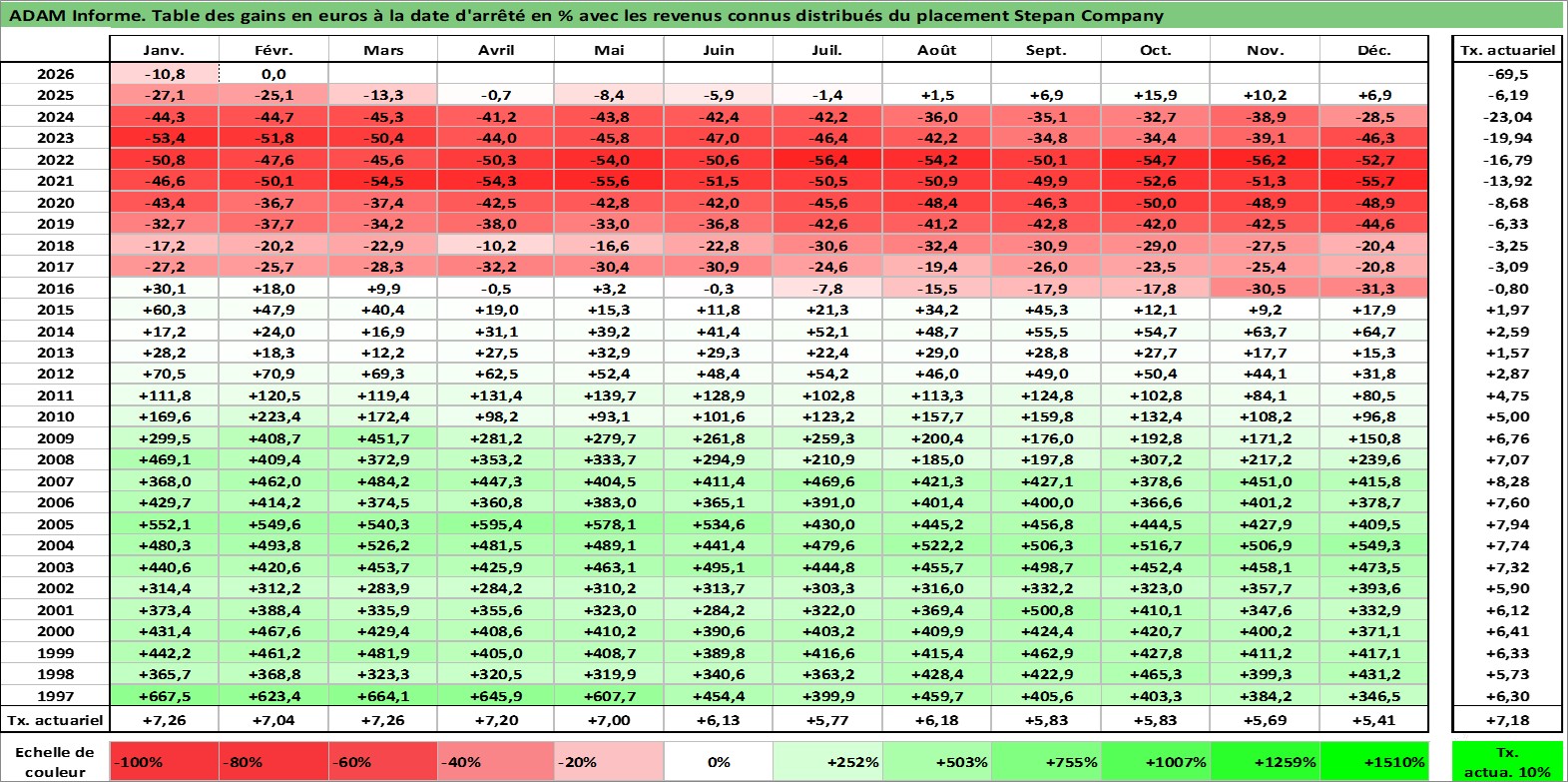Click the 2014 Déc. cell '+64,7'
This screenshot has width=1568, height=782.
click(1374, 332)
